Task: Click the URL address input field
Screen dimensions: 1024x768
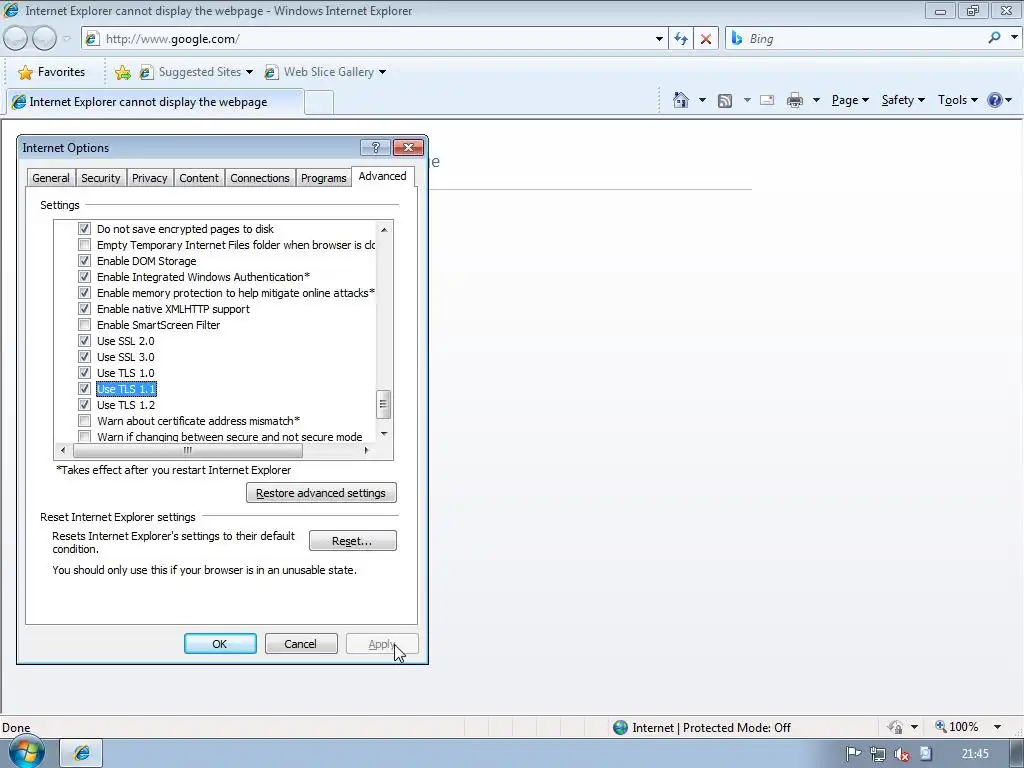Action: pyautogui.click(x=376, y=39)
